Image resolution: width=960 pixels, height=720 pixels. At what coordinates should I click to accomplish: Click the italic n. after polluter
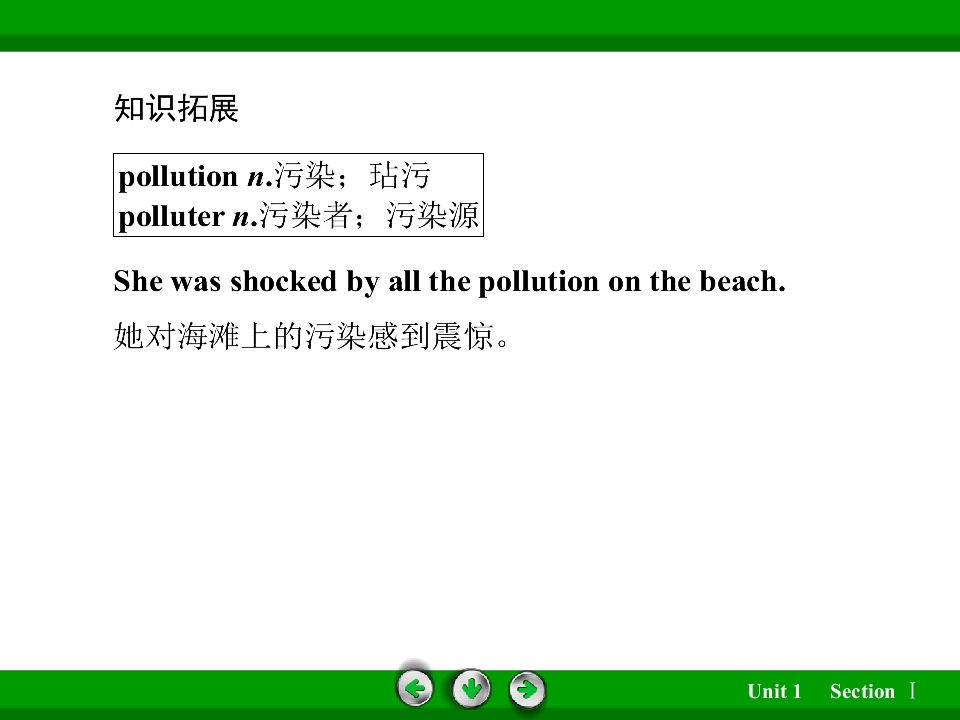pos(245,217)
